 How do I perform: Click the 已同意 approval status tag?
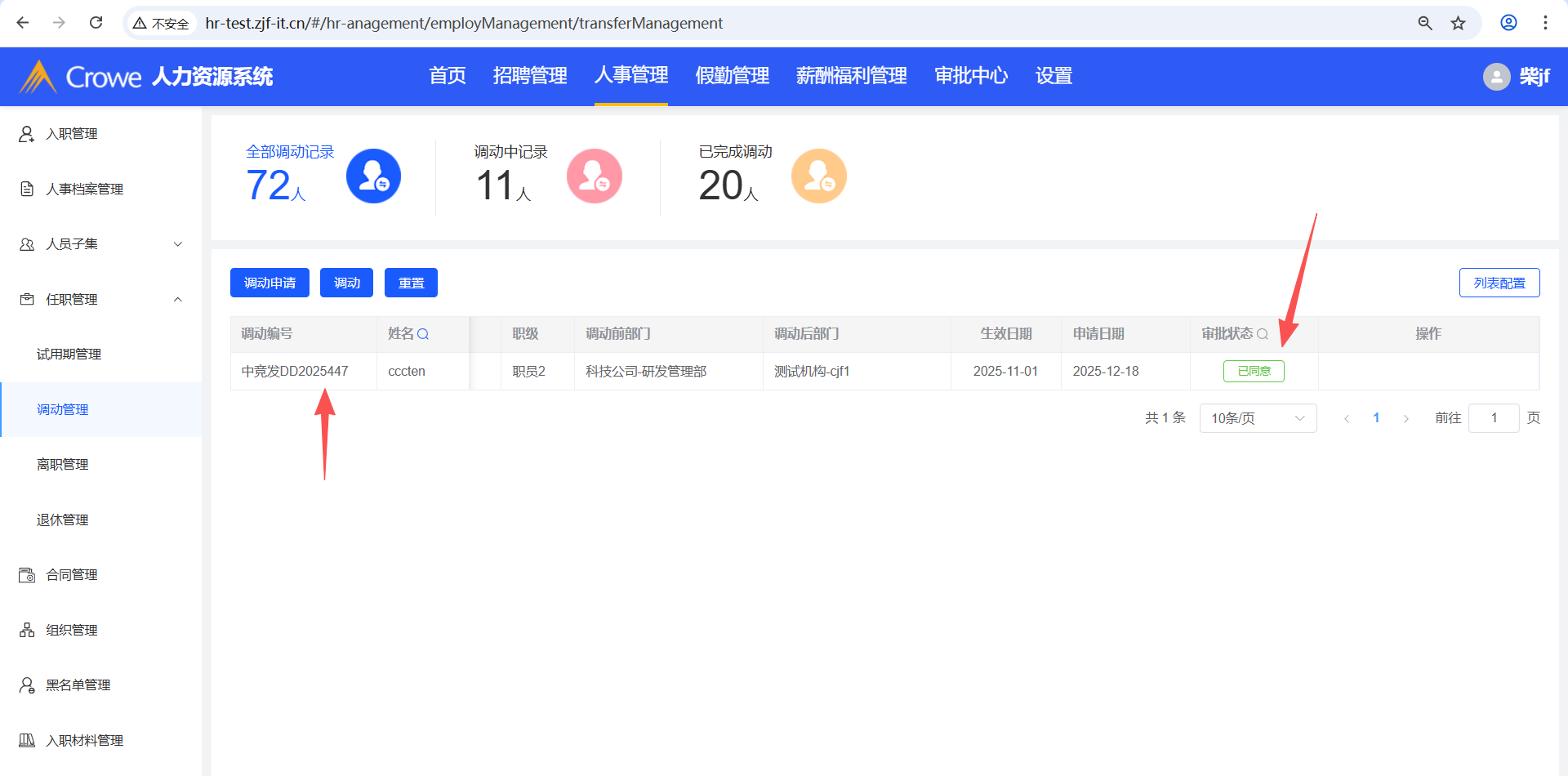click(1254, 371)
